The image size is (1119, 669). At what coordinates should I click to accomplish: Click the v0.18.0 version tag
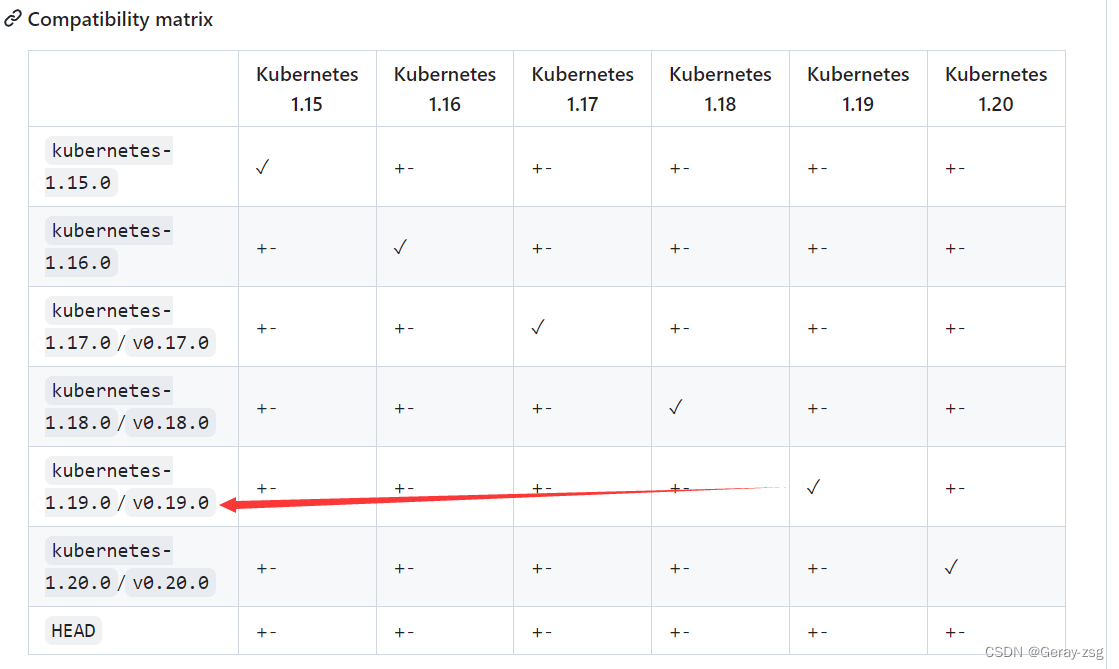click(x=171, y=423)
